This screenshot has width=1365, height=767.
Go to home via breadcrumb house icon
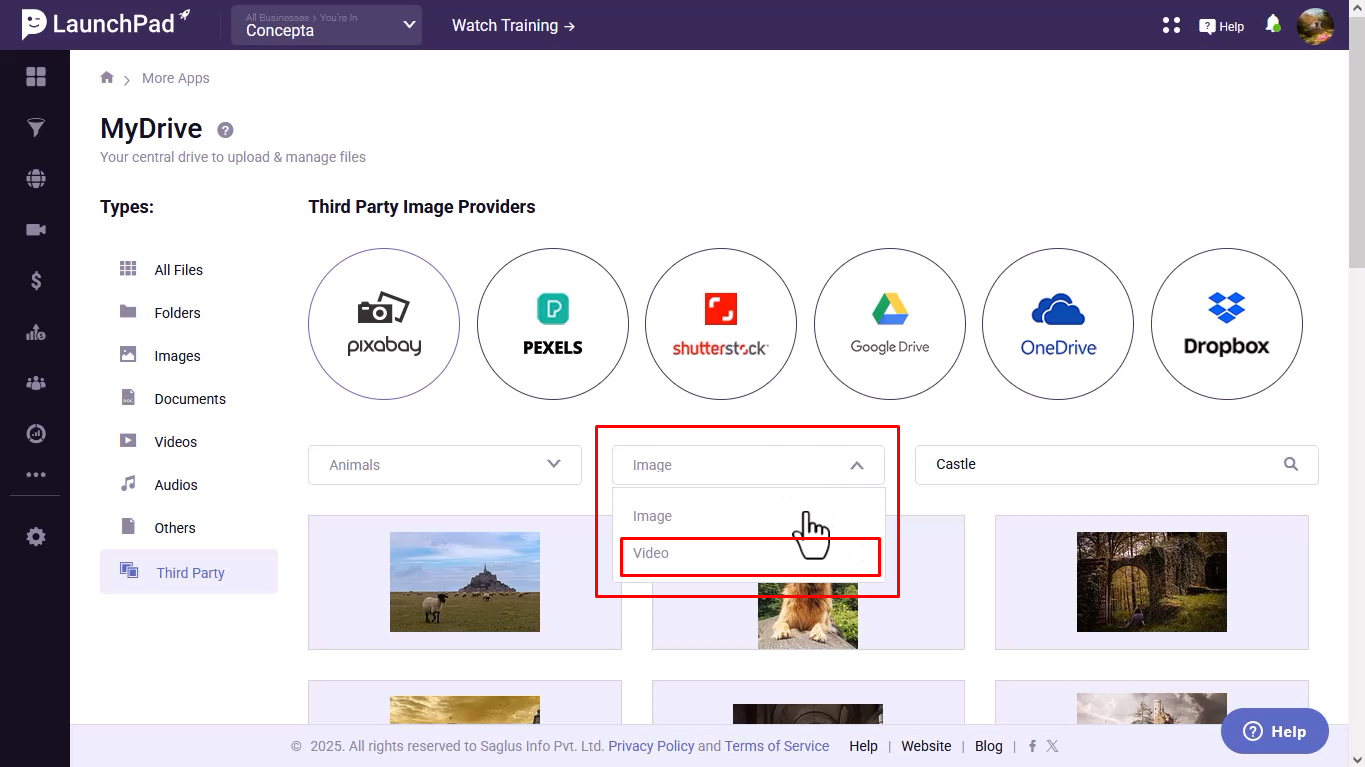pos(107,77)
